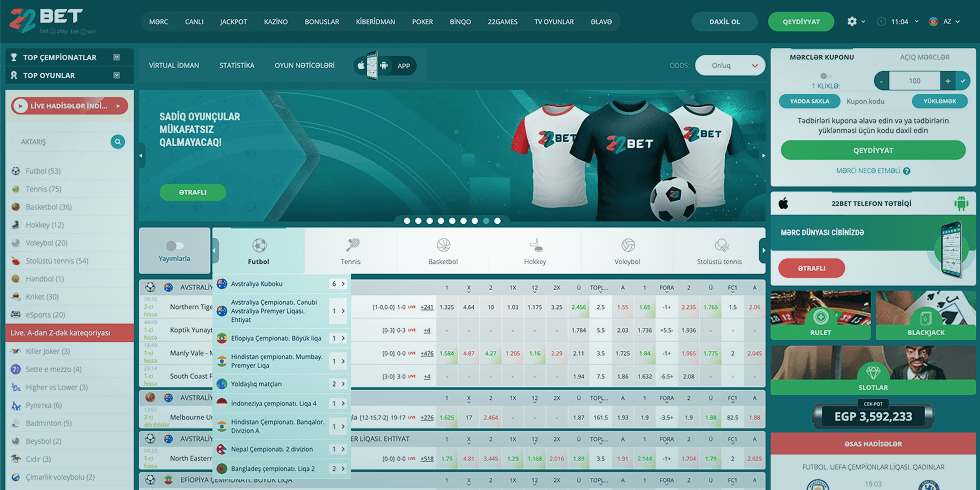Click the stake amount field 100
Image resolution: width=980 pixels, height=490 pixels.
(914, 81)
